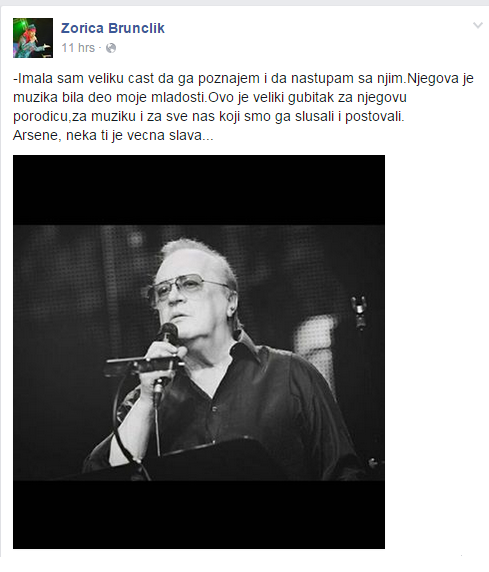Click the black bottom band of the photo

199,514
